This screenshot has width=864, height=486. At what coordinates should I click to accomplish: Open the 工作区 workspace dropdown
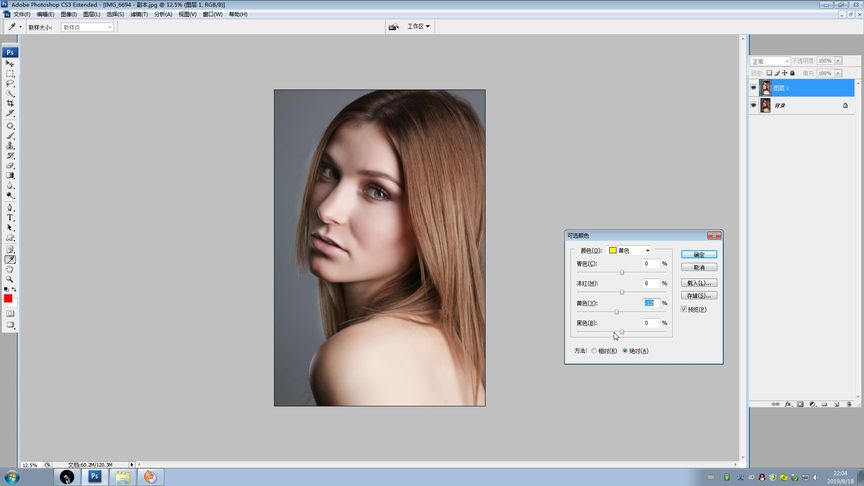coord(419,26)
